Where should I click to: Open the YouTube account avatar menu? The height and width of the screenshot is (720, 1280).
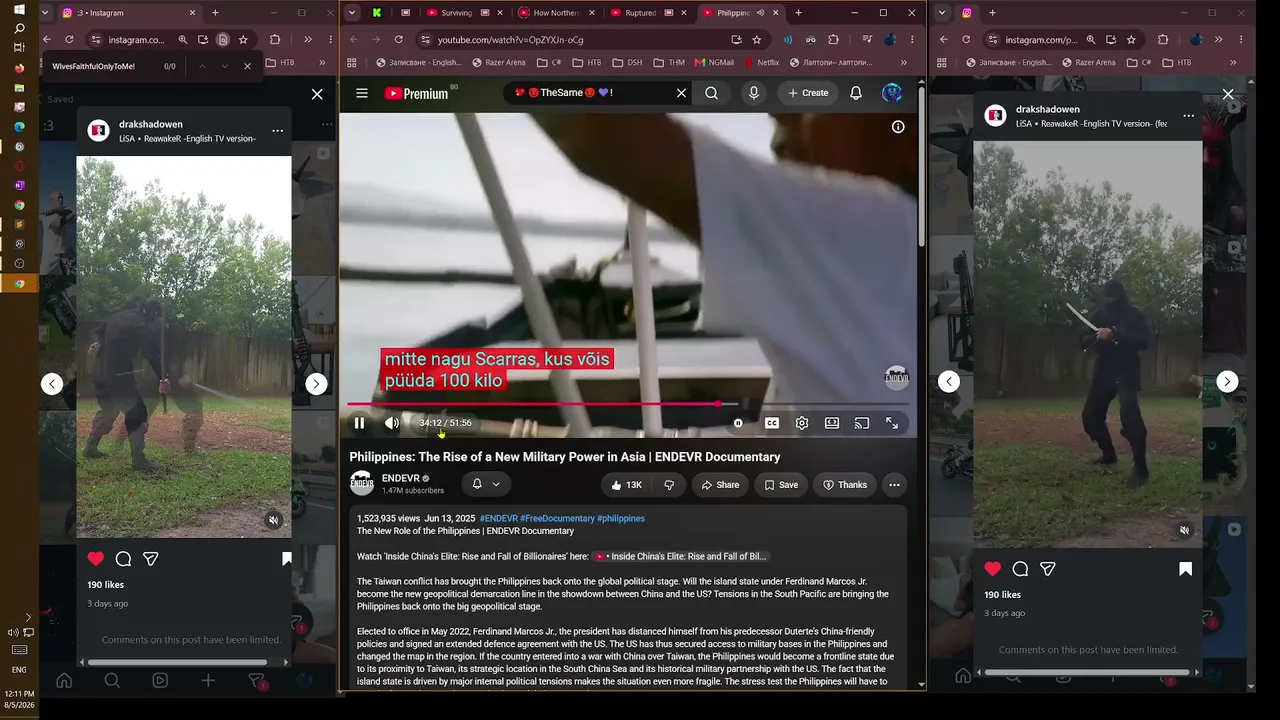pyautogui.click(x=892, y=93)
